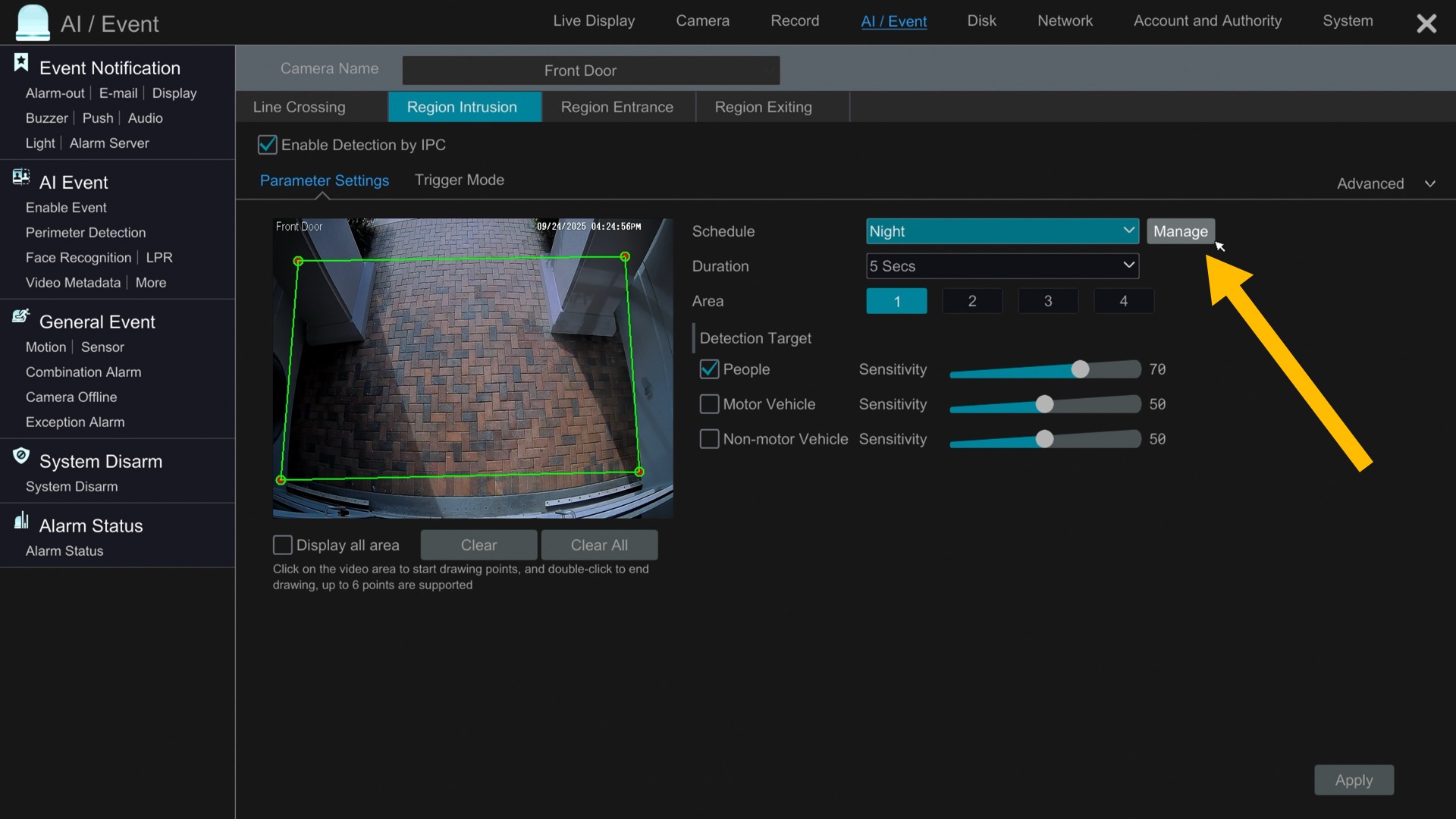Click the Event Notification bookmark icon
The image size is (1456, 819).
(x=21, y=63)
